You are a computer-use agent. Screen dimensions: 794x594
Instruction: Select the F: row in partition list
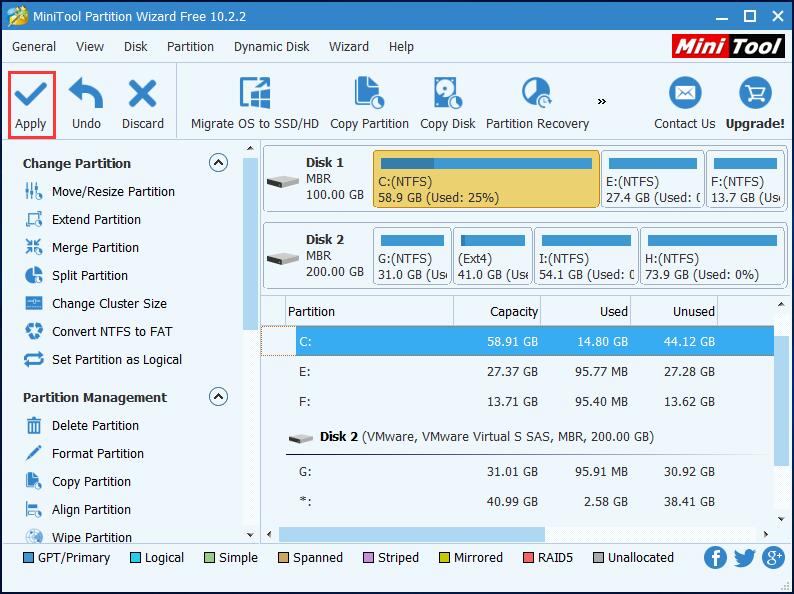(518, 402)
